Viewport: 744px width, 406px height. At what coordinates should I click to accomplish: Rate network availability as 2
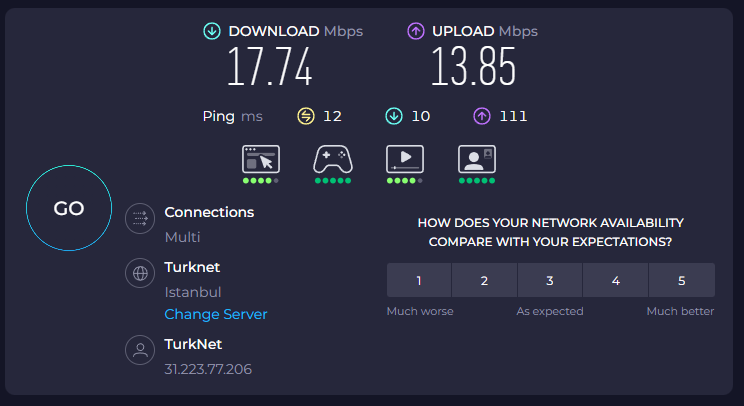pos(484,280)
